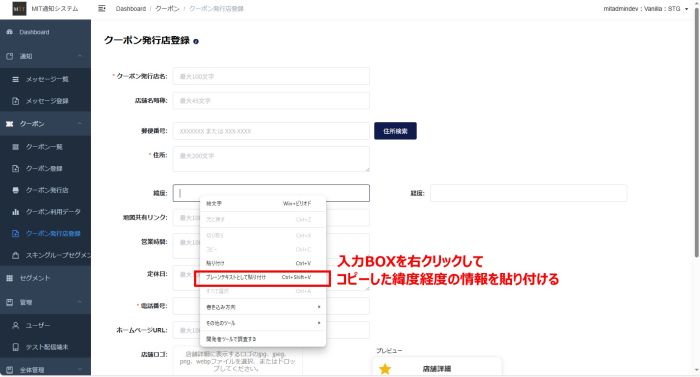Viewport: 700px width, 377px height.
Task: Choose 貼り付け Ctrl+V in context menu
Action: click(262, 263)
